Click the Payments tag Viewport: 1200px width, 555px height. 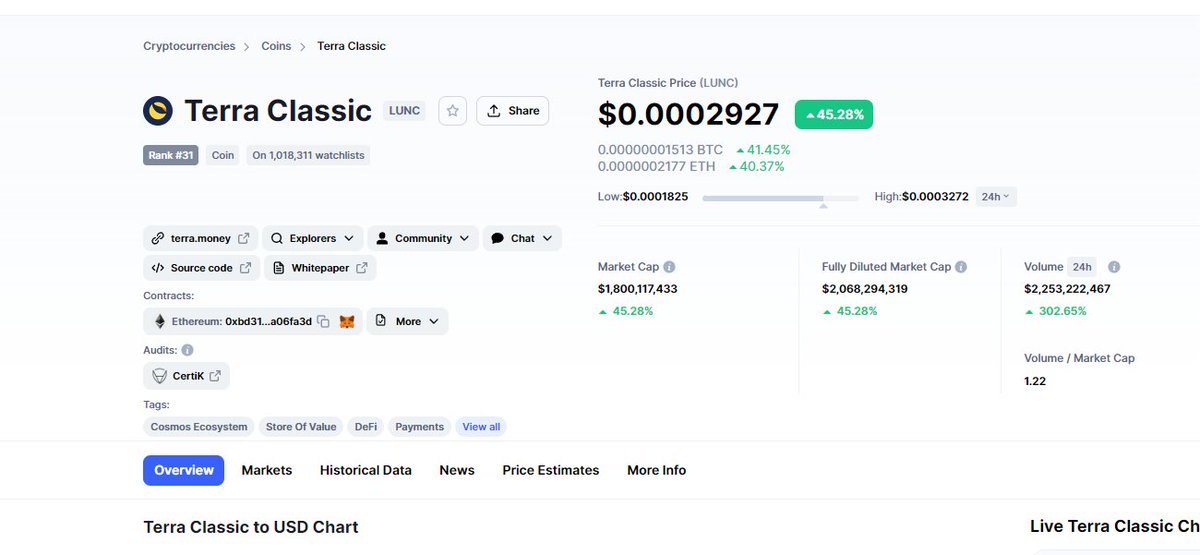(x=420, y=427)
